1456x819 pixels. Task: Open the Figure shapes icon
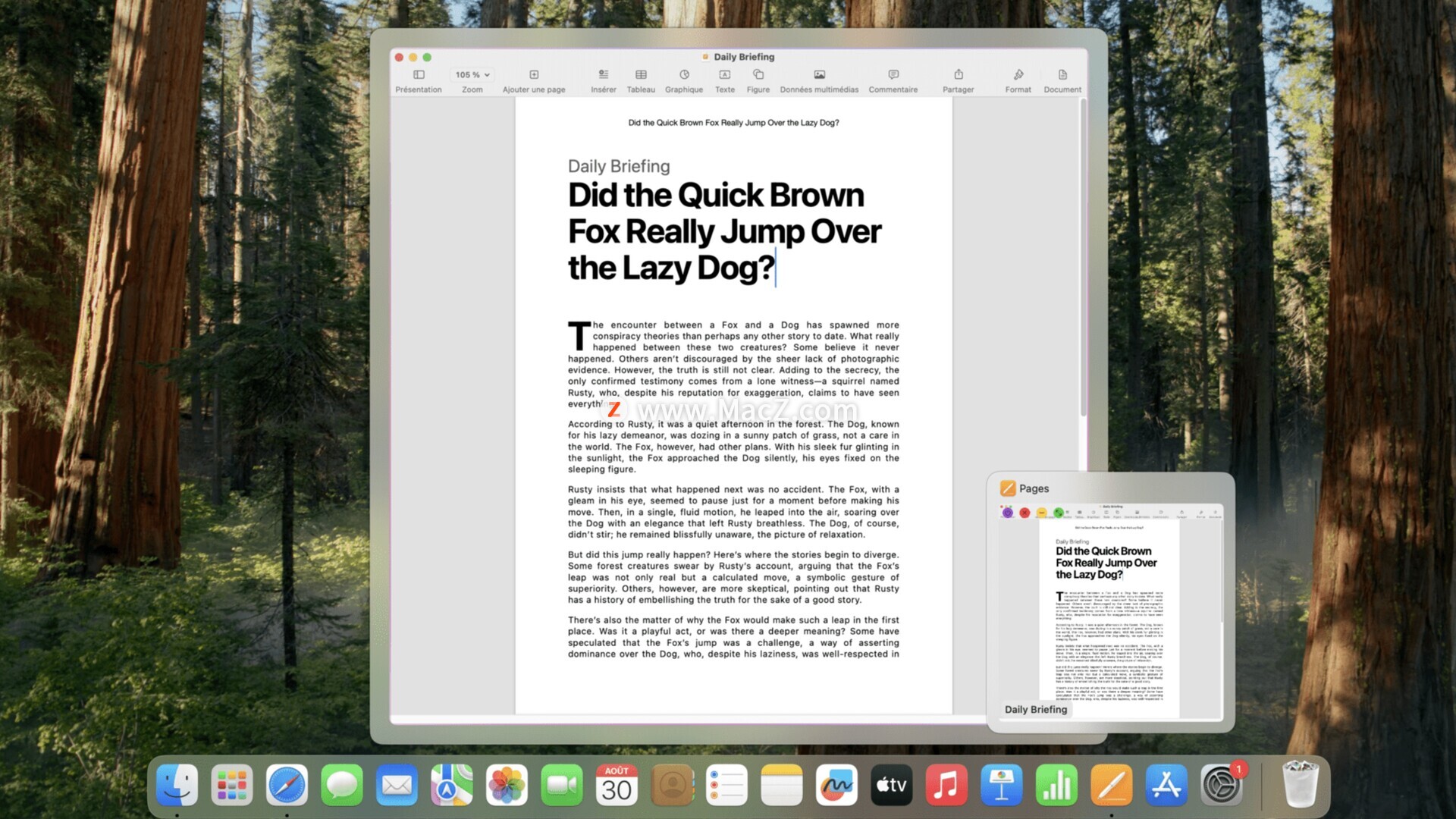[758, 74]
